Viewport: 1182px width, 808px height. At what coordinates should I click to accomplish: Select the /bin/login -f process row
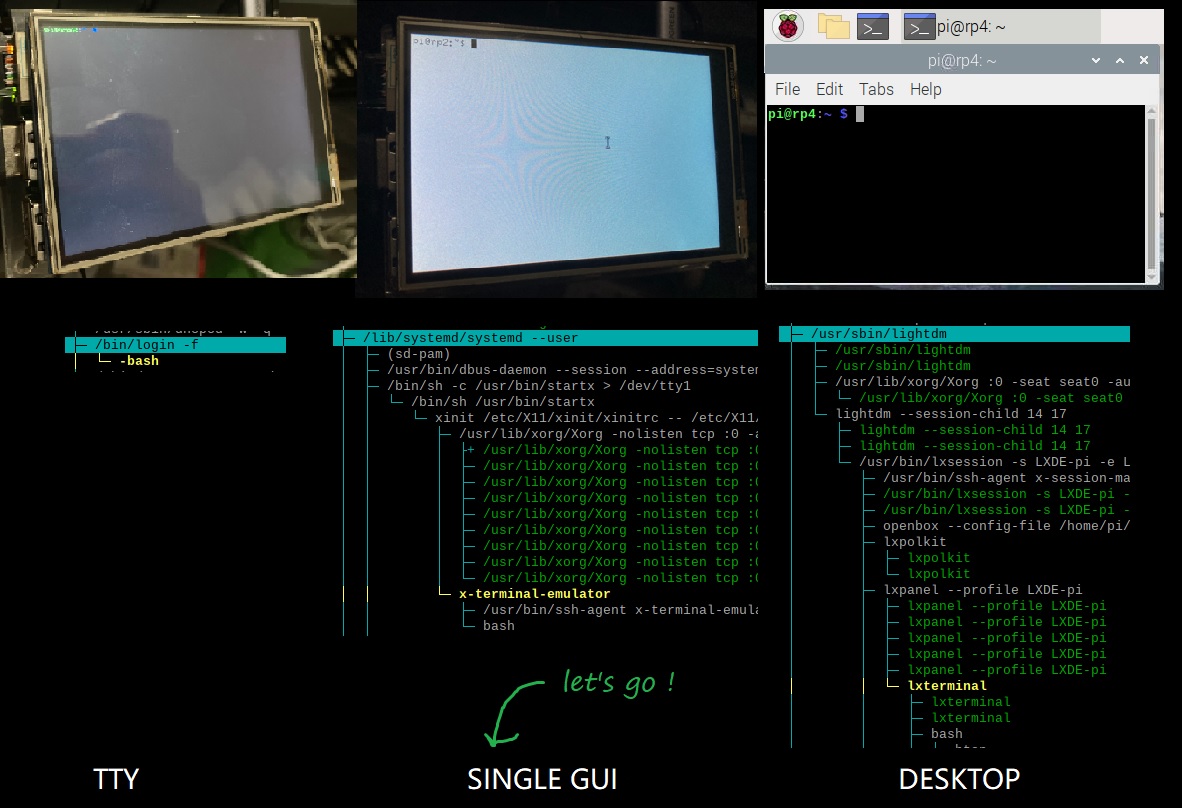[x=175, y=345]
